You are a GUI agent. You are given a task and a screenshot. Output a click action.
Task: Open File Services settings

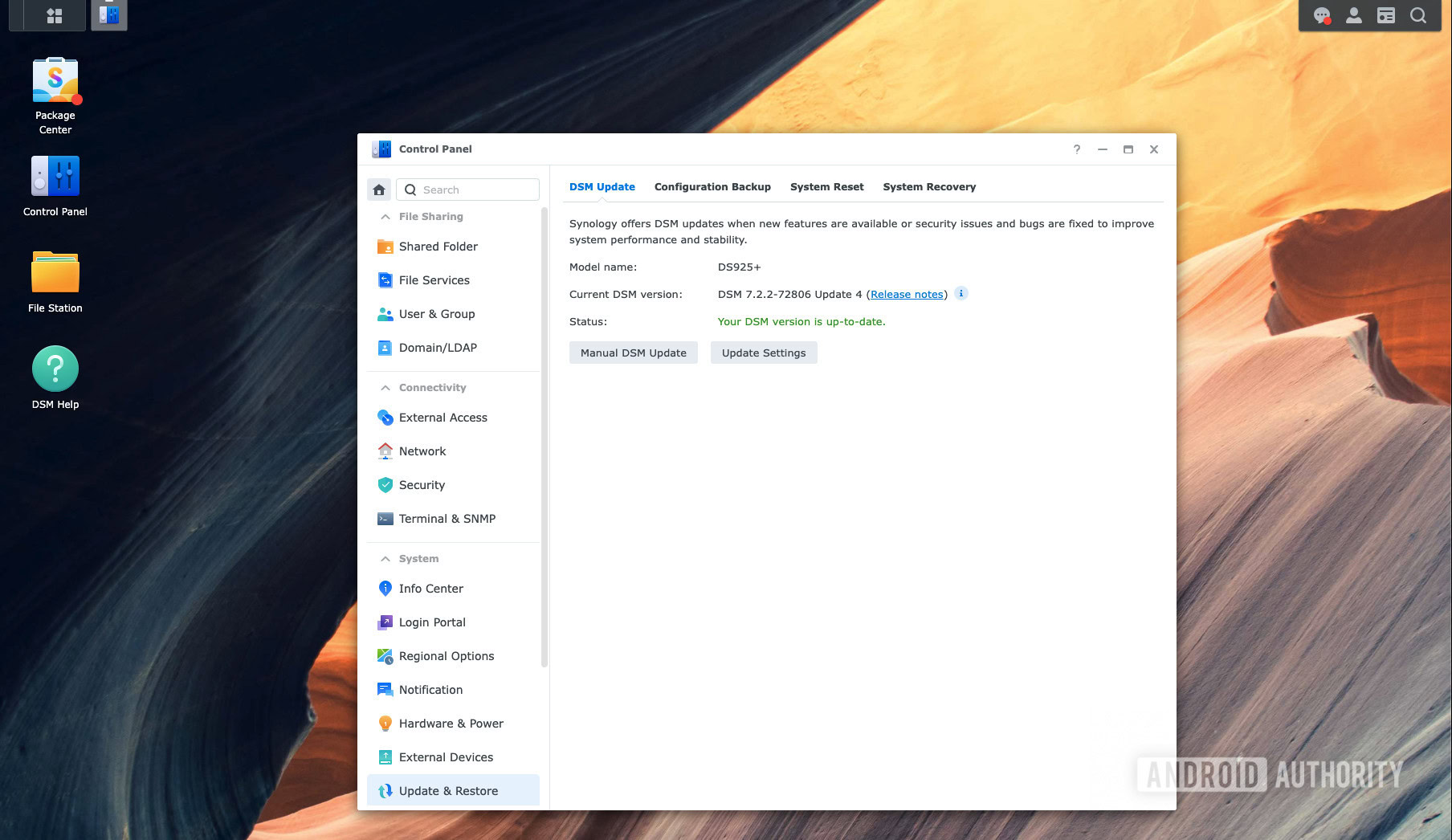click(434, 280)
